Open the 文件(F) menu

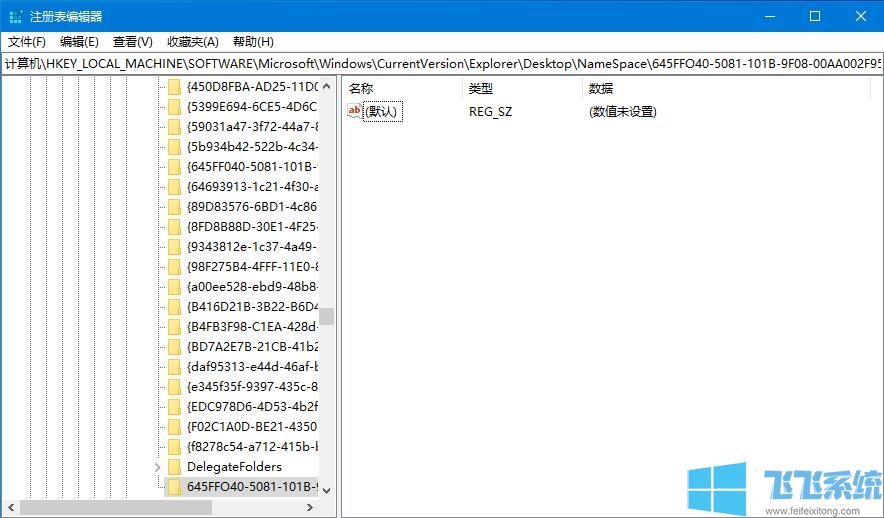tap(27, 42)
